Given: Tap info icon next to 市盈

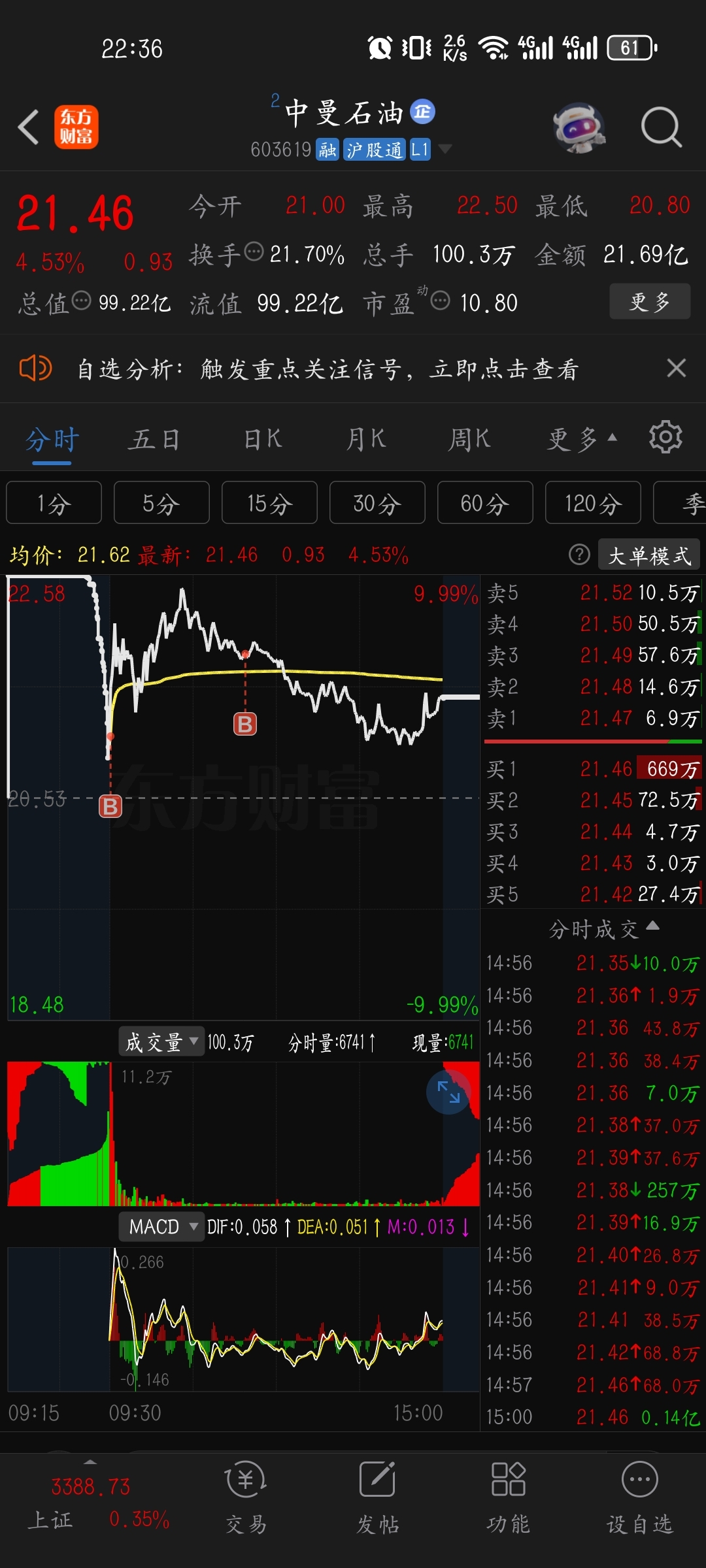Looking at the screenshot, I should tap(440, 301).
